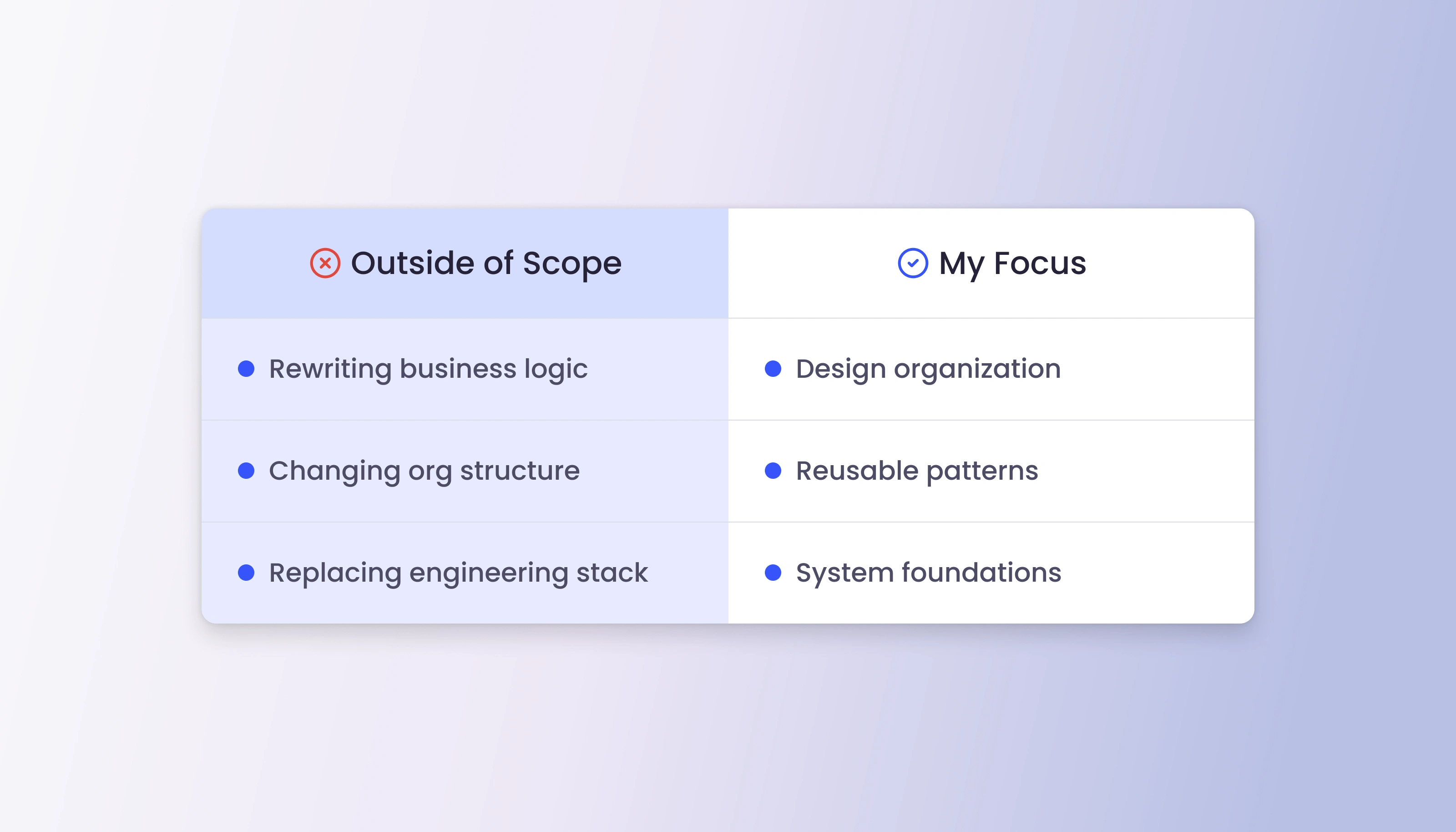
Task: Click the blue checkmark circle icon
Action: tap(913, 264)
